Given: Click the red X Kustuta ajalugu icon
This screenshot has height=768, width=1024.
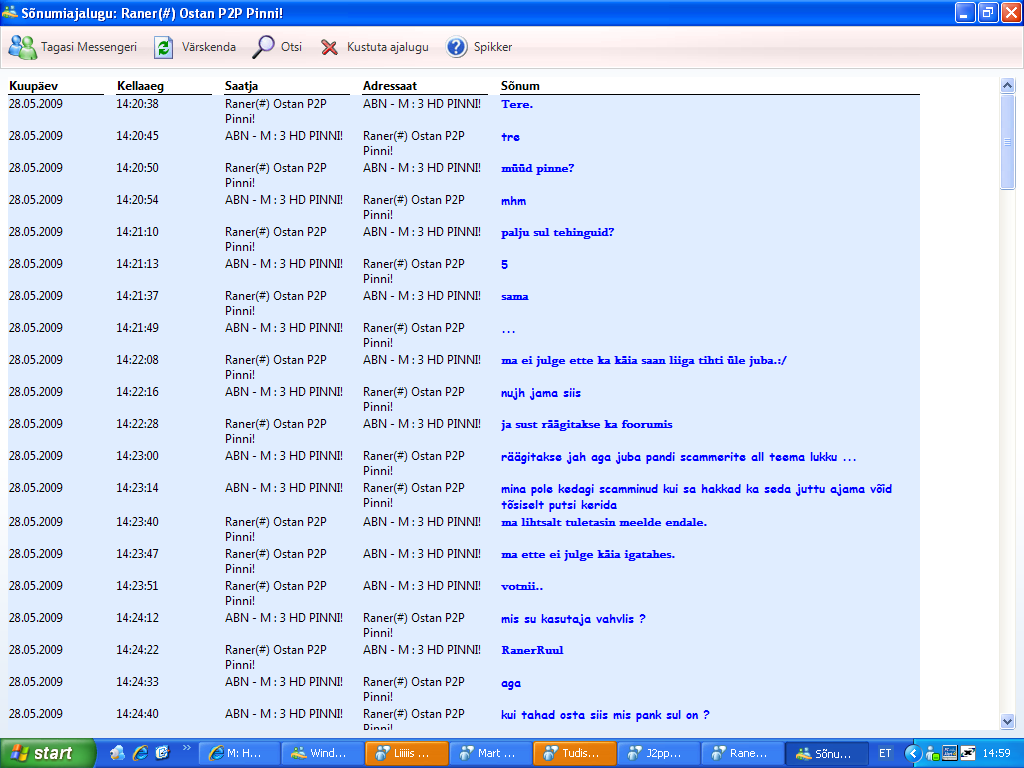Looking at the screenshot, I should click(329, 47).
